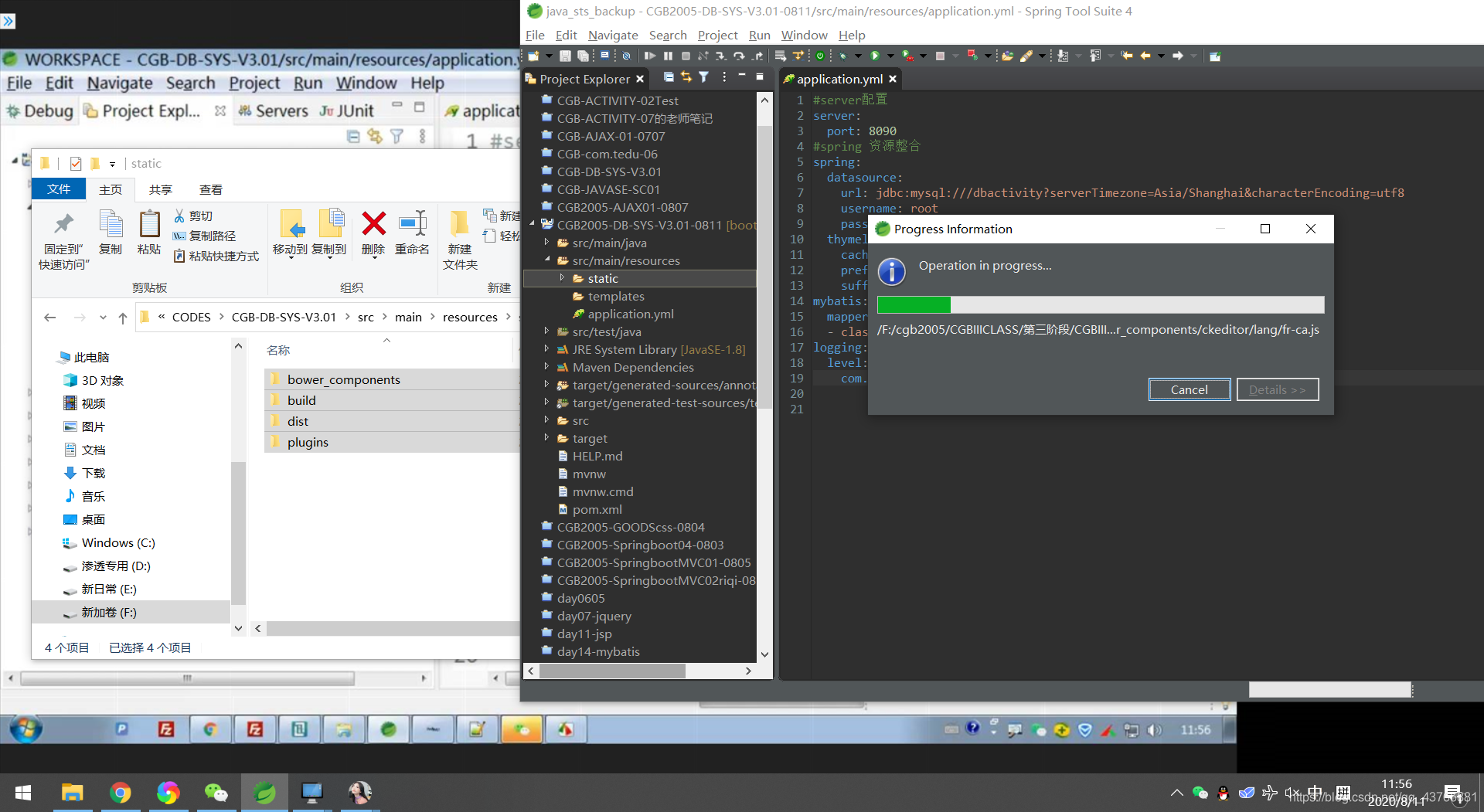This screenshot has height=812, width=1484.
Task: Expand the target folder node
Action: (x=546, y=438)
